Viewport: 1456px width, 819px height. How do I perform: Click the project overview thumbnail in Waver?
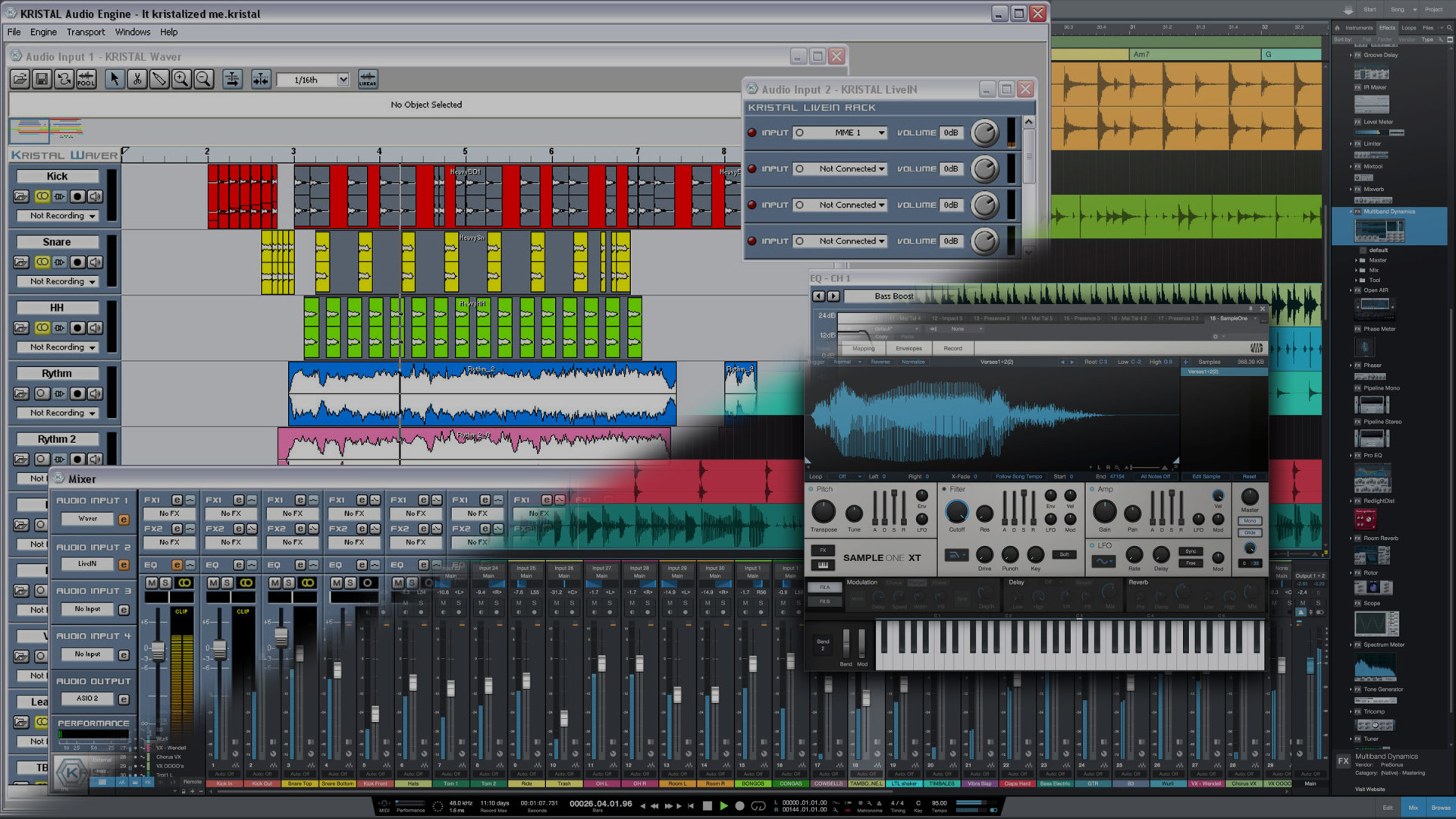tap(47, 130)
